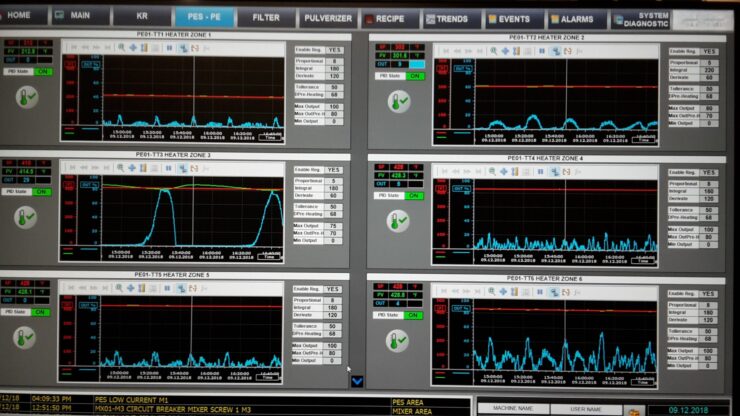Click the thermometer check icon for Heater Zone 6

(397, 340)
